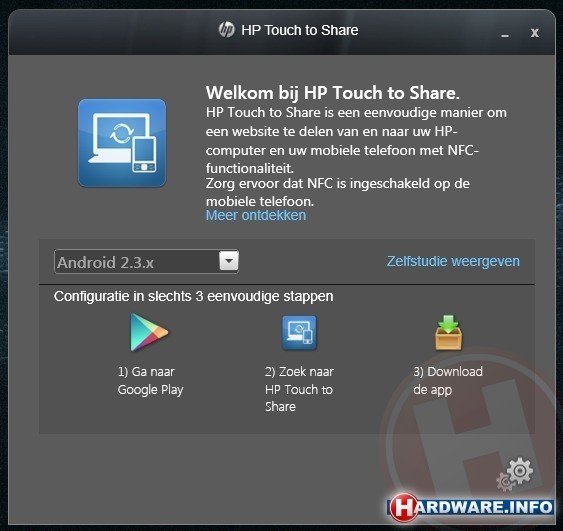Screen dimensions: 563x531
Task: Click the 'HP Touch to Share' window title
Action: coord(300,30)
